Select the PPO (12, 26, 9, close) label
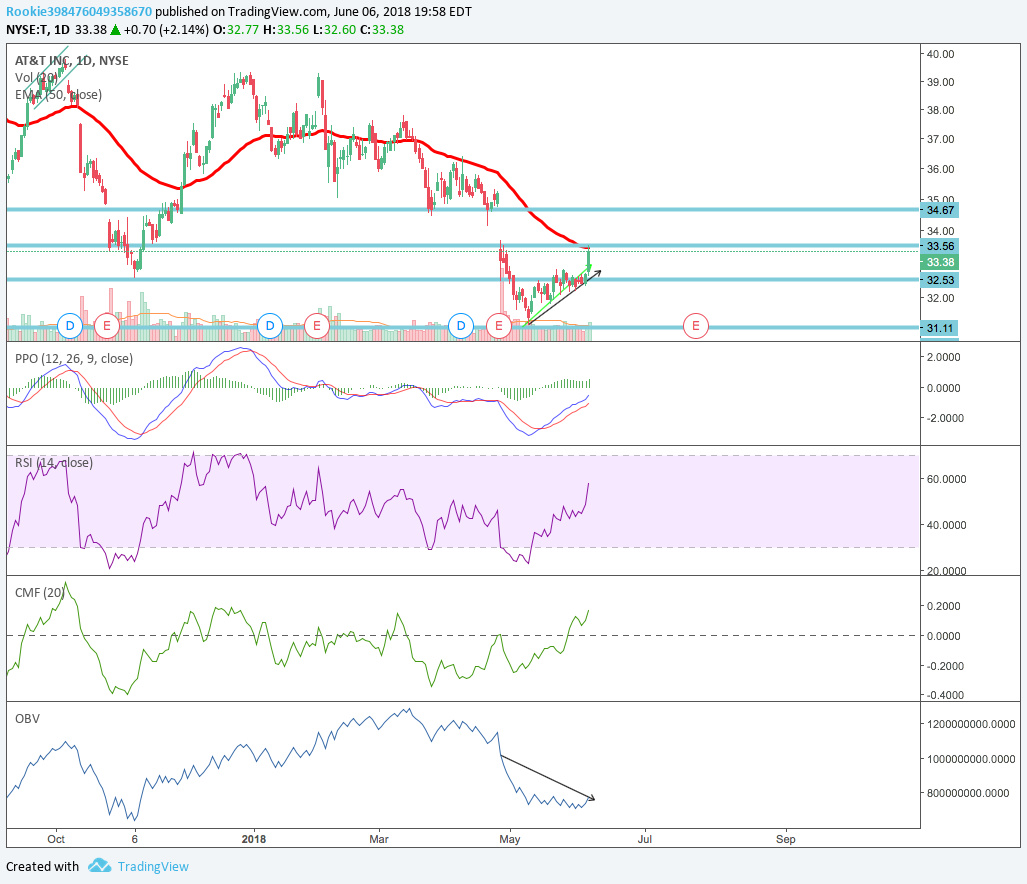 (74, 359)
